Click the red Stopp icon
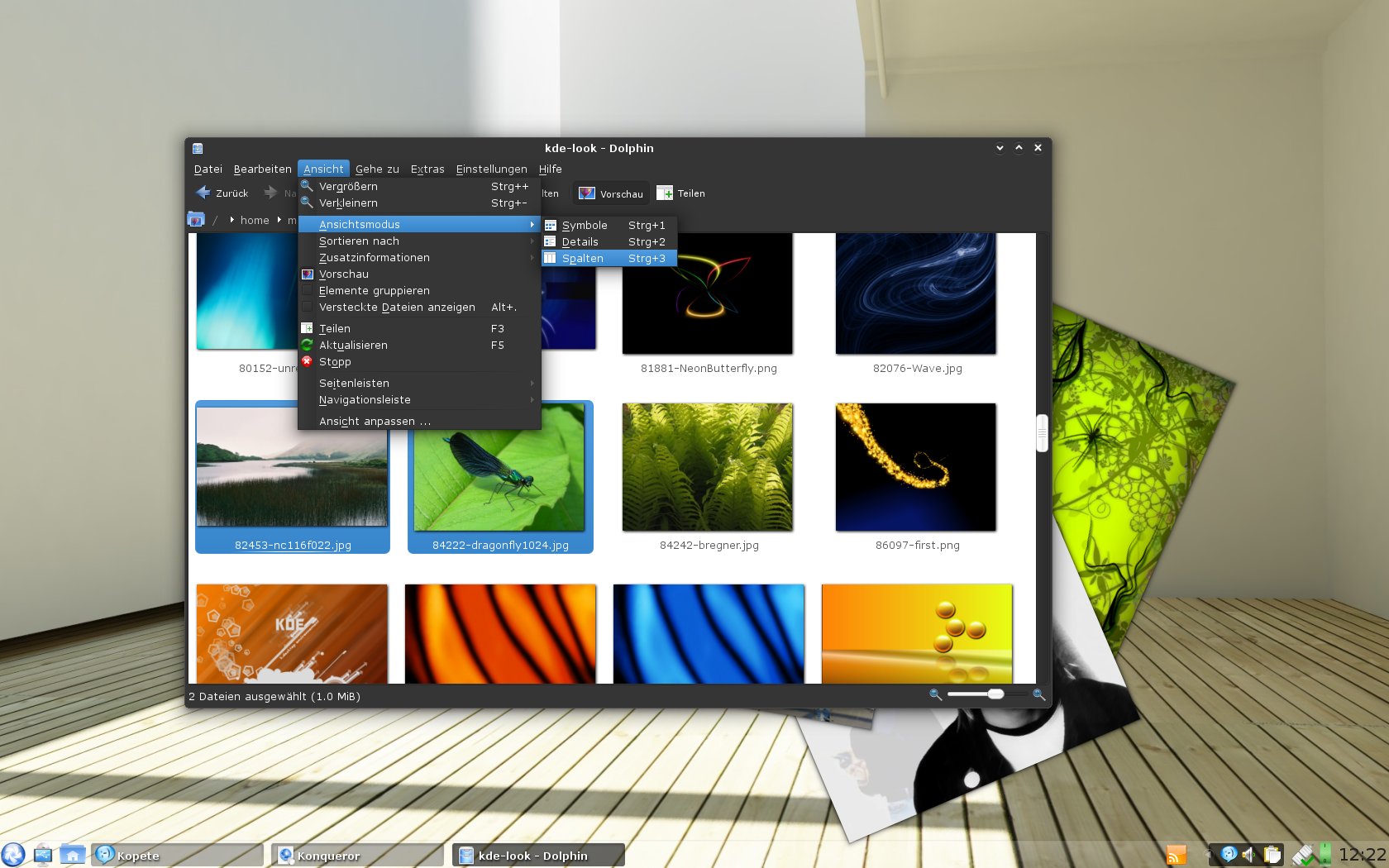The height and width of the screenshot is (868, 1389). tap(307, 361)
